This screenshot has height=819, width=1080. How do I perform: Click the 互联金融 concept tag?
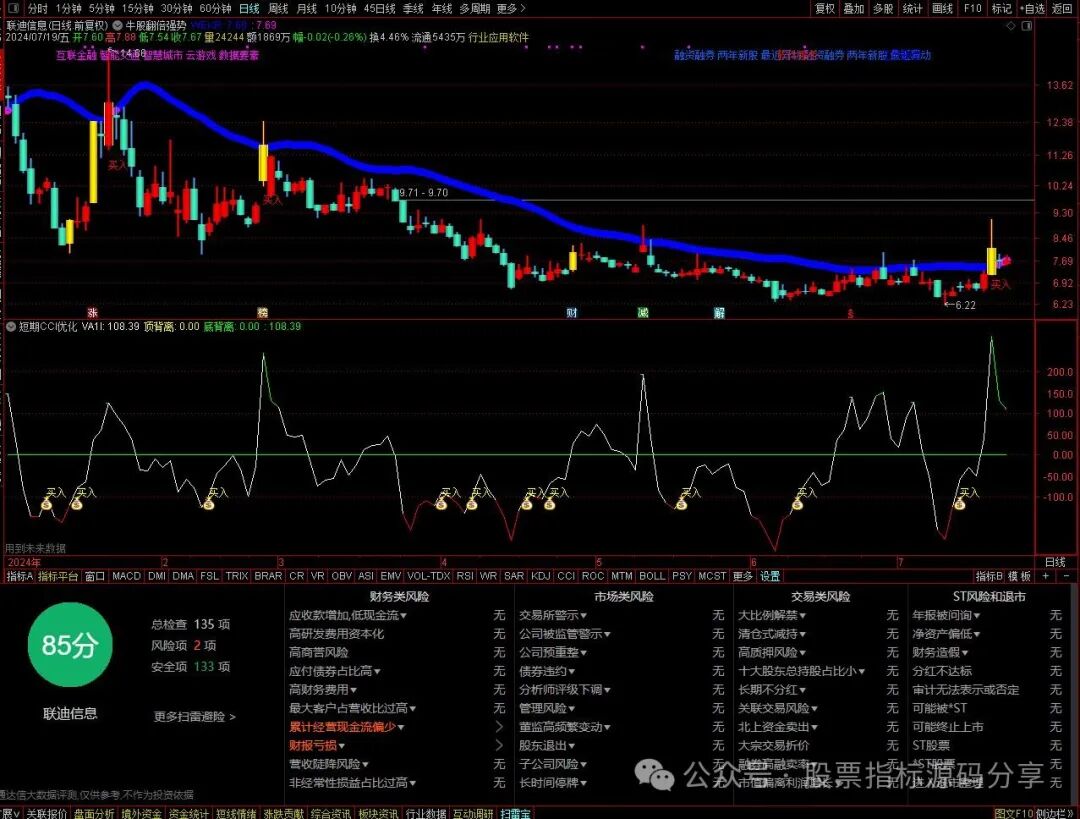pyautogui.click(x=76, y=55)
